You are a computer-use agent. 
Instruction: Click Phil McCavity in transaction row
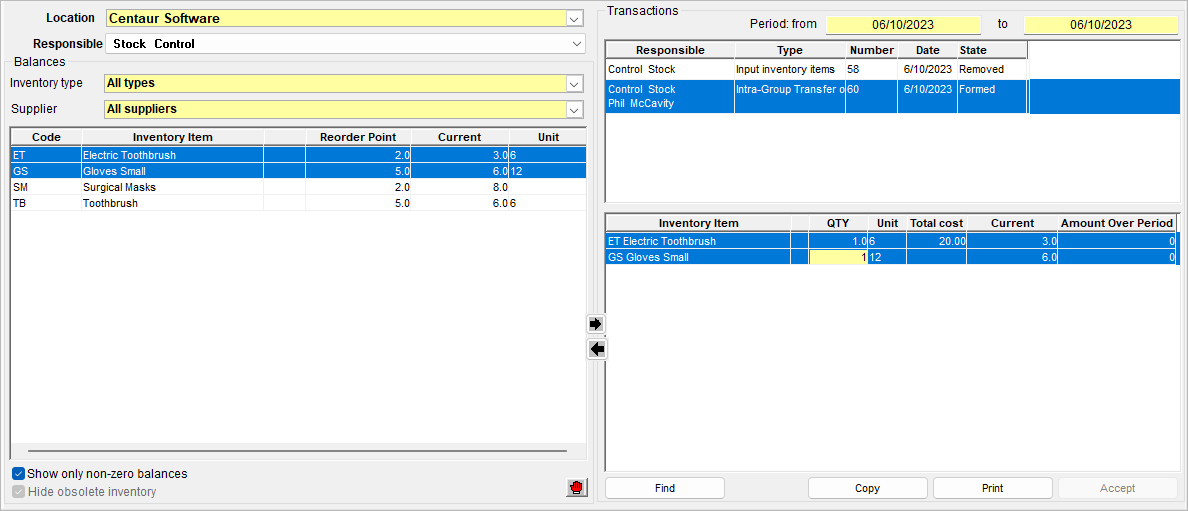(641, 104)
